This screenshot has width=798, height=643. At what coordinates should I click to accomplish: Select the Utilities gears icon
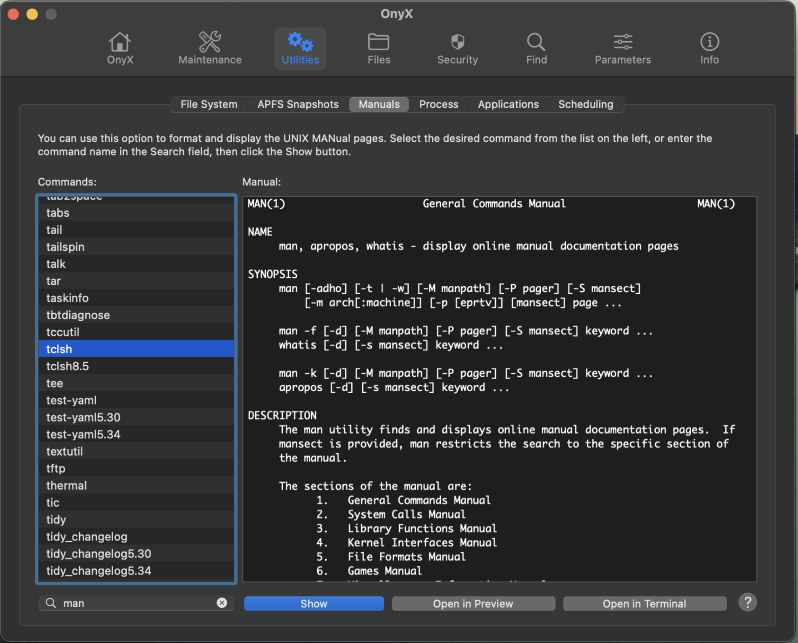pyautogui.click(x=300, y=48)
